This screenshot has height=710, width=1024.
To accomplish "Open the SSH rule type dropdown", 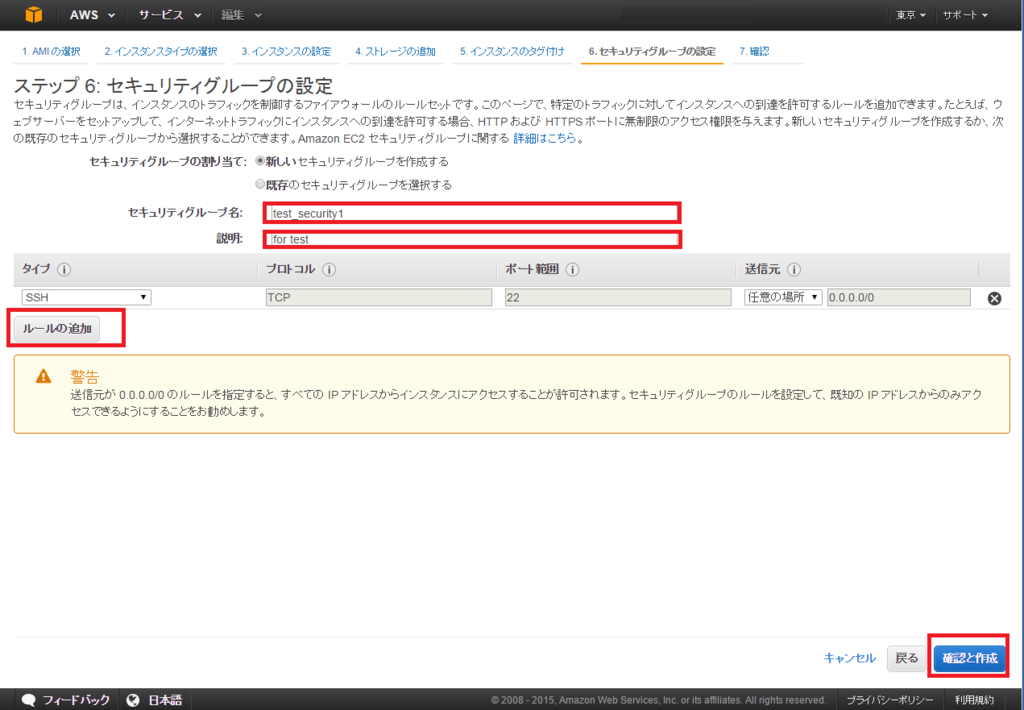I will 85,296.
